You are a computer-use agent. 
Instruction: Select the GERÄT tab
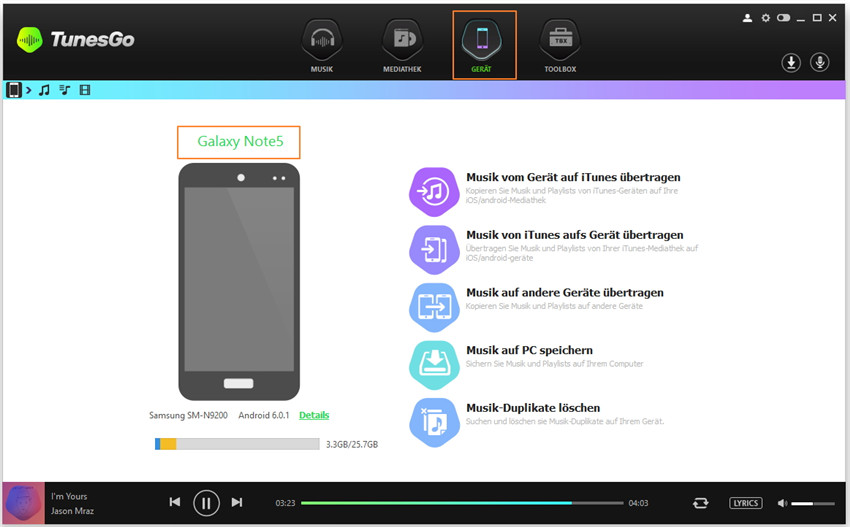tap(482, 46)
